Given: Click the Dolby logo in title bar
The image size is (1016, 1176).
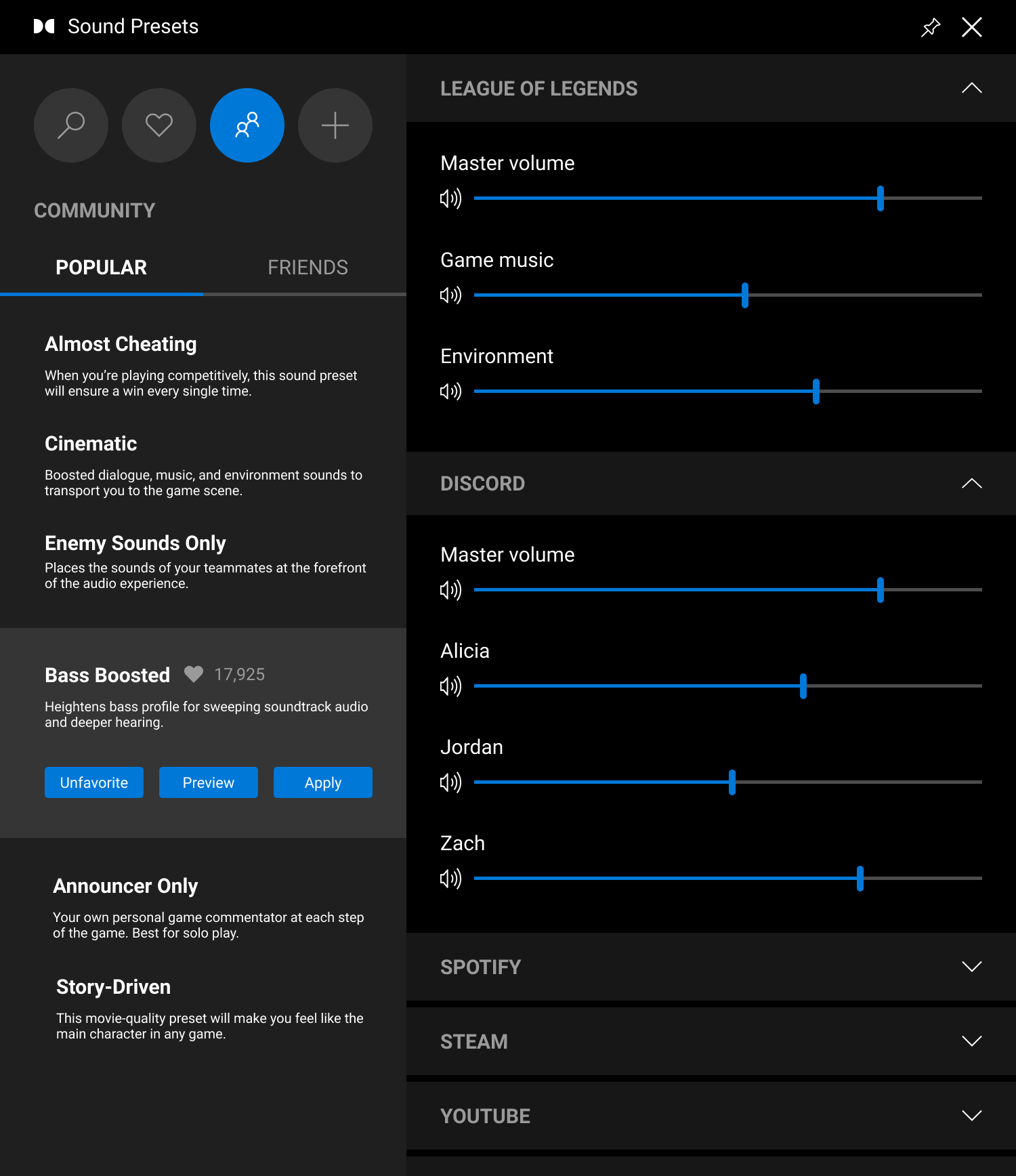Looking at the screenshot, I should (44, 26).
